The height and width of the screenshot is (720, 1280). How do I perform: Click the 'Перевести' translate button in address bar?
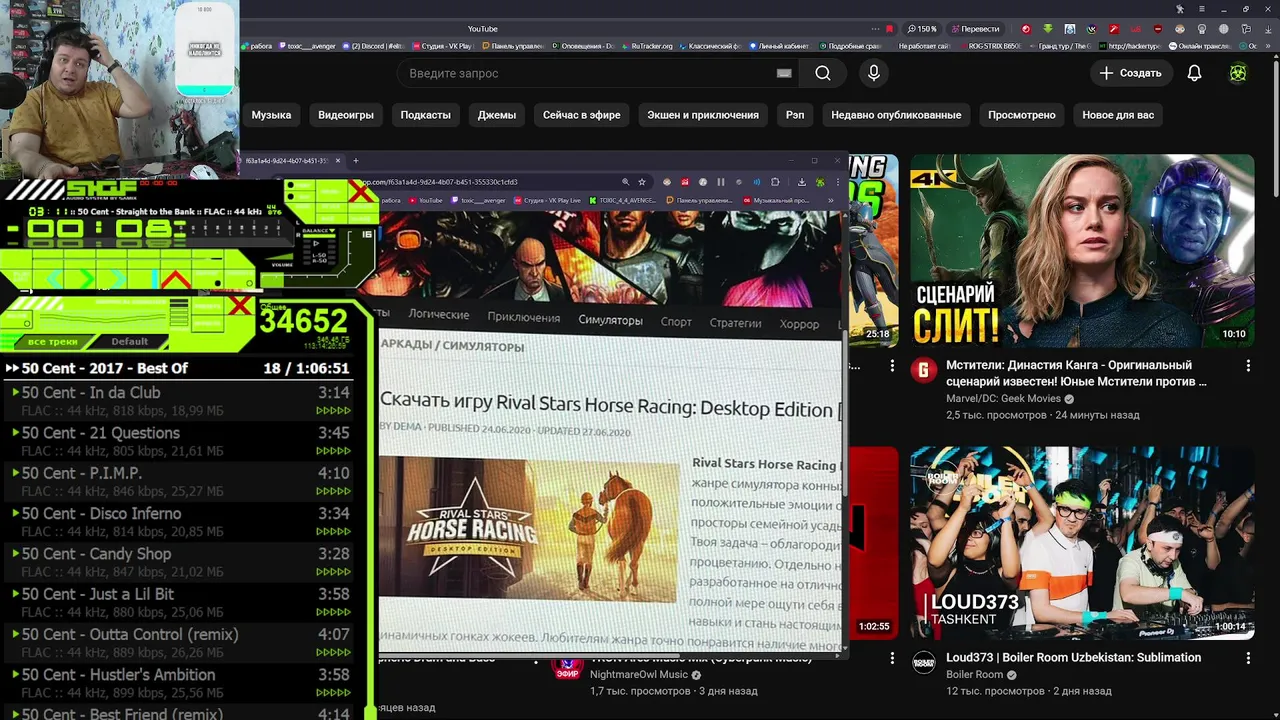click(x=976, y=29)
